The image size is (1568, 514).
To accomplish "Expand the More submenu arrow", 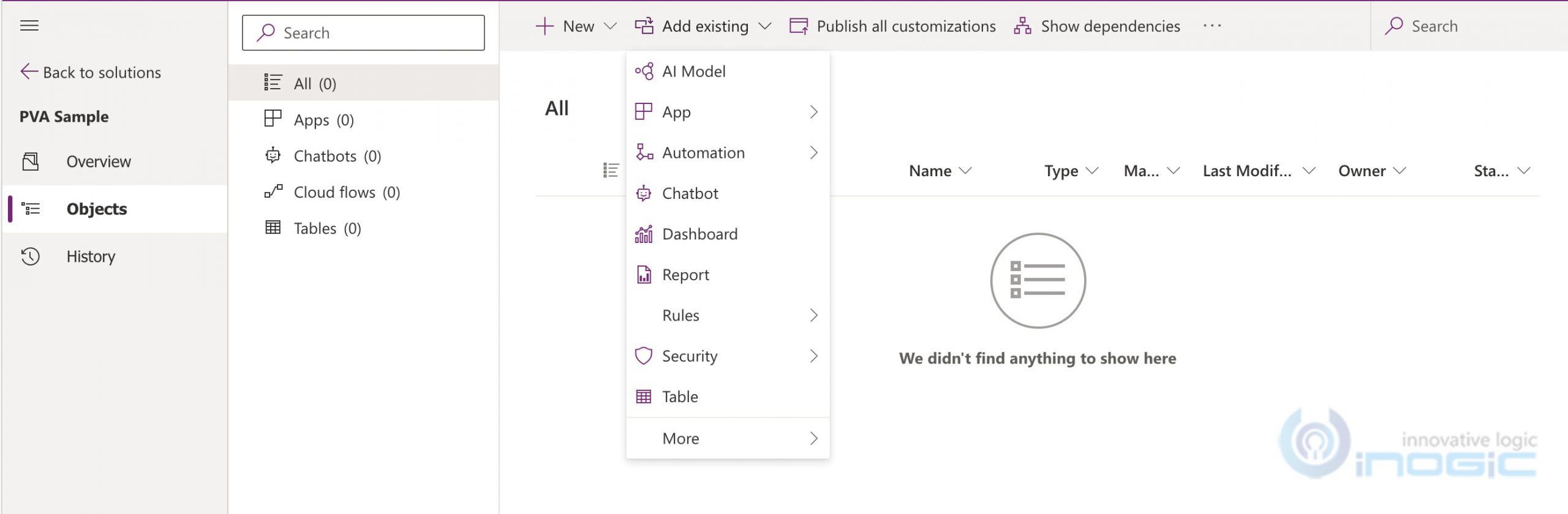I will [x=813, y=438].
